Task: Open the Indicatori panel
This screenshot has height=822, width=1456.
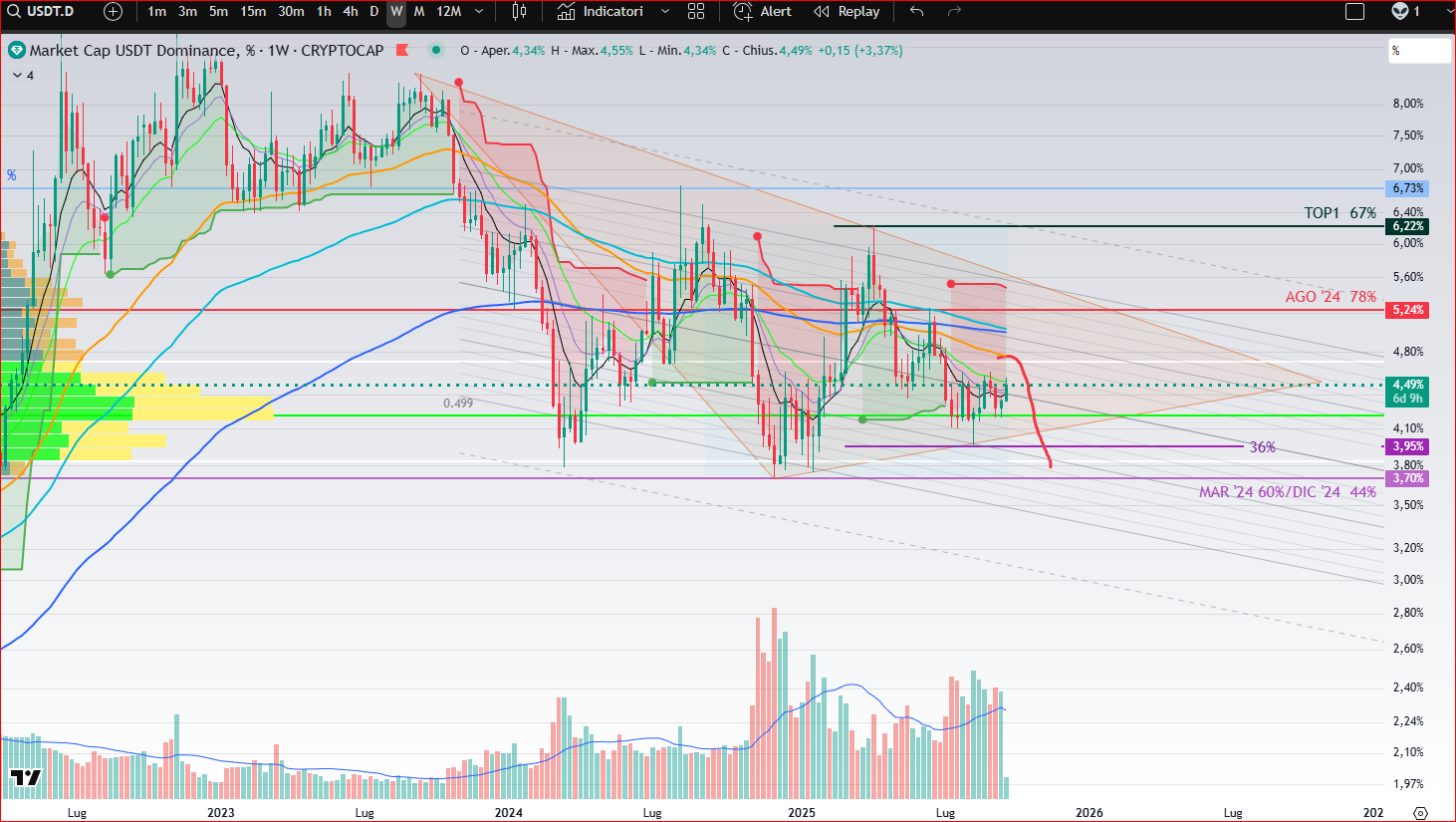Action: [601, 12]
